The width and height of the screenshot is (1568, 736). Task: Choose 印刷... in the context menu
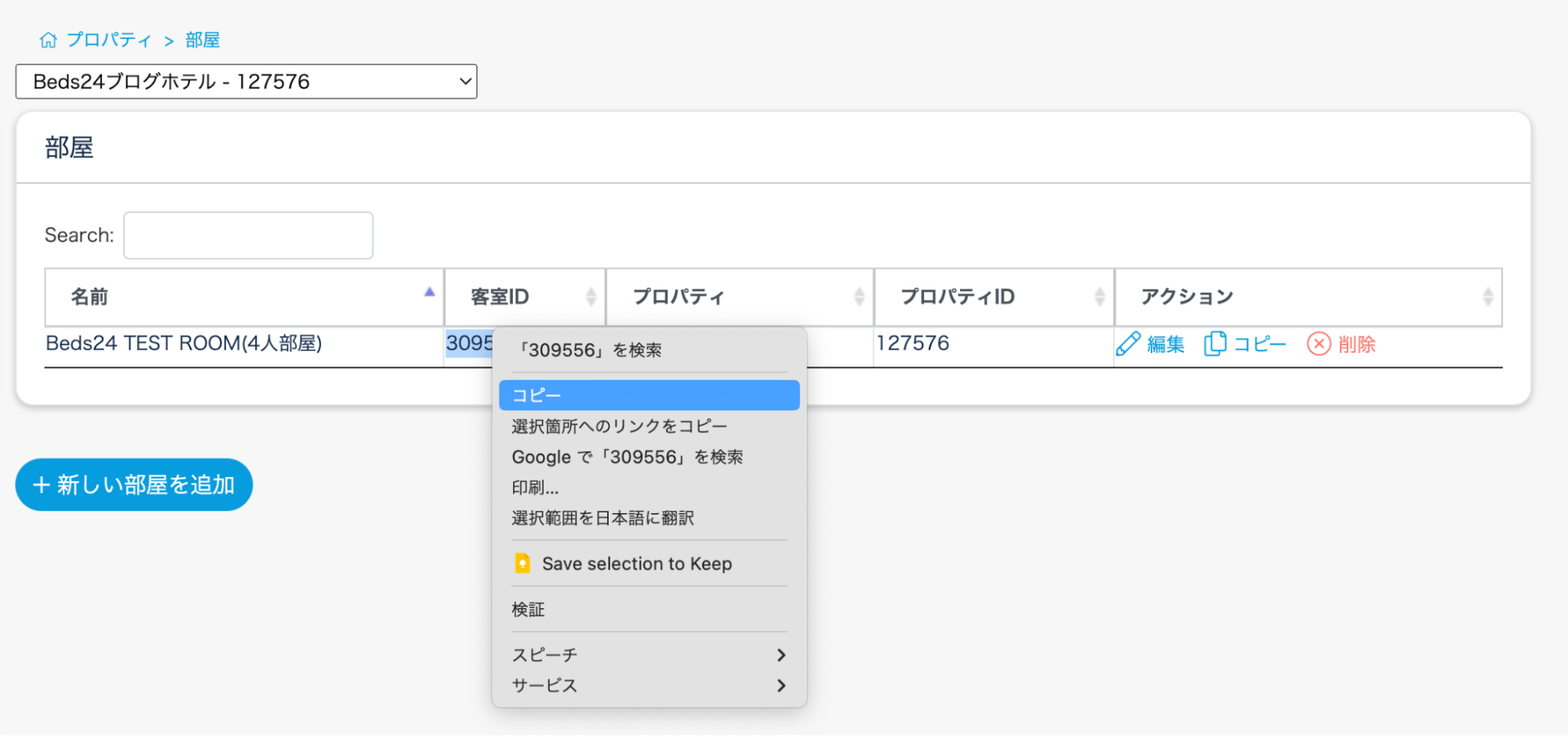(536, 488)
